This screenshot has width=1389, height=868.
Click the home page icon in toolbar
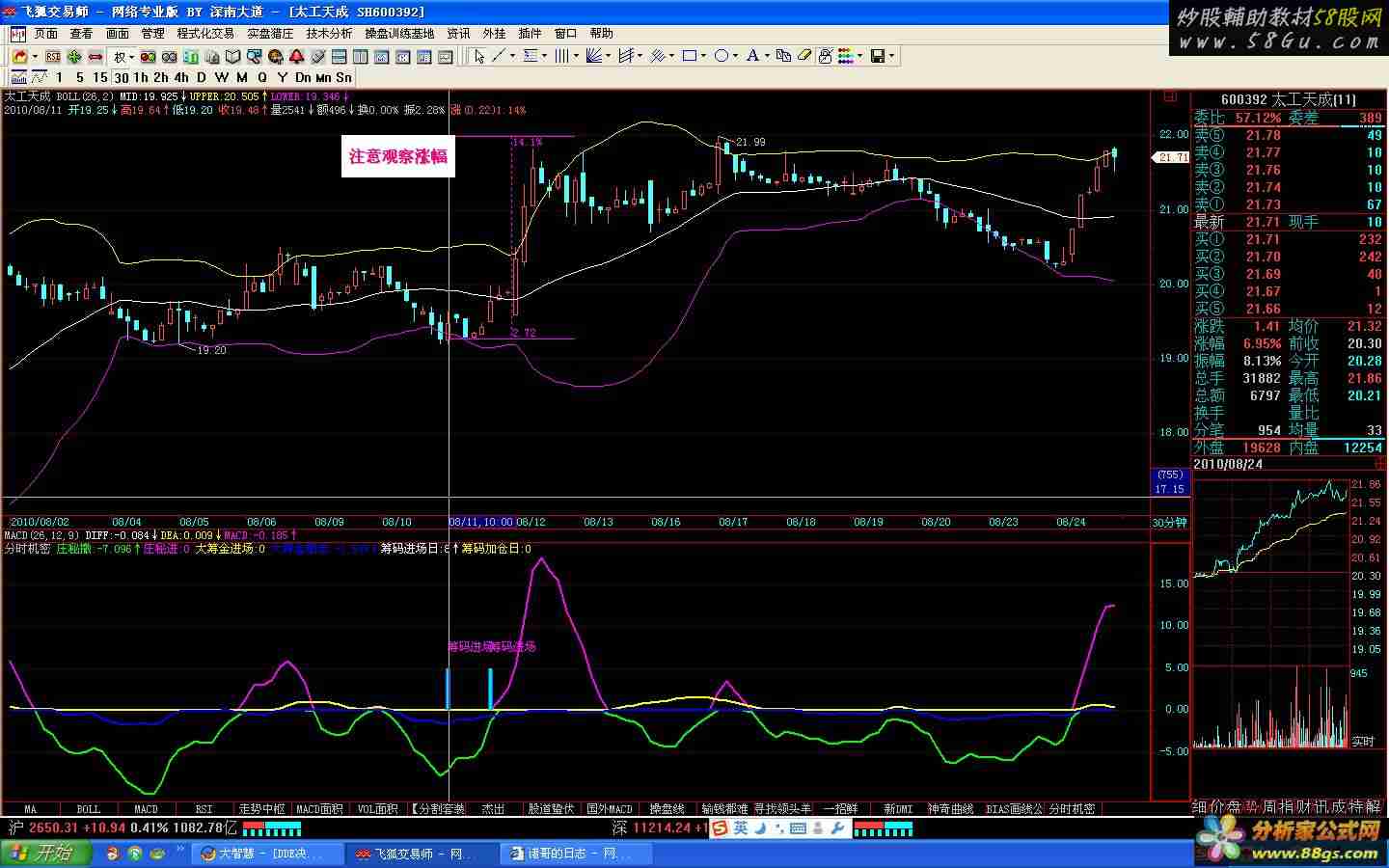(19, 57)
